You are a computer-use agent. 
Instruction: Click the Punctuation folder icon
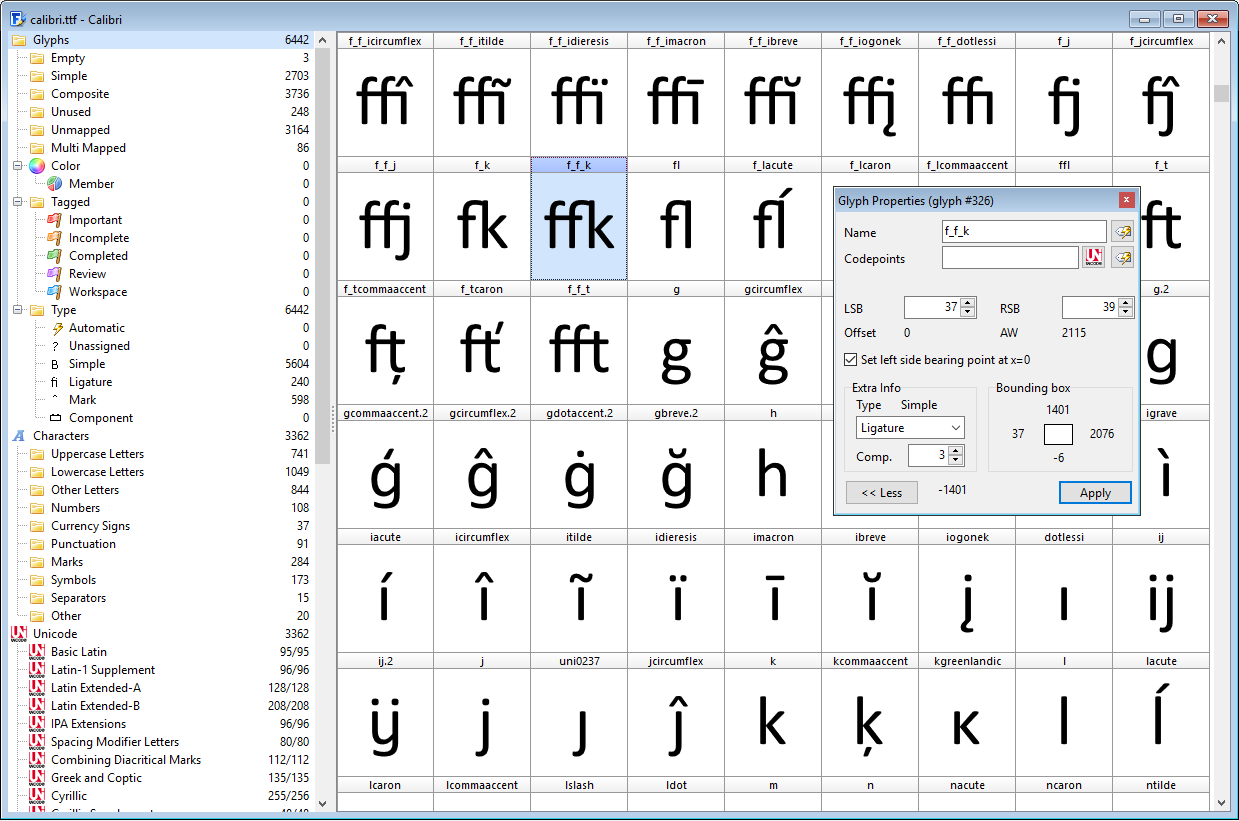[x=37, y=544]
